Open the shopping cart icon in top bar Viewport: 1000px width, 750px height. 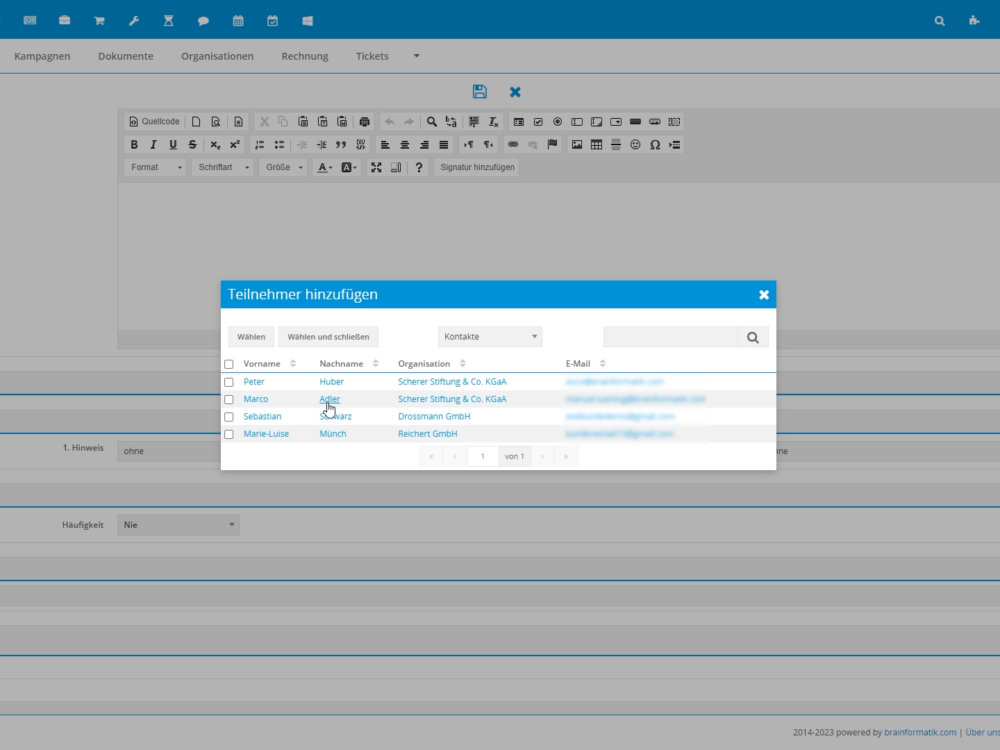[99, 20]
